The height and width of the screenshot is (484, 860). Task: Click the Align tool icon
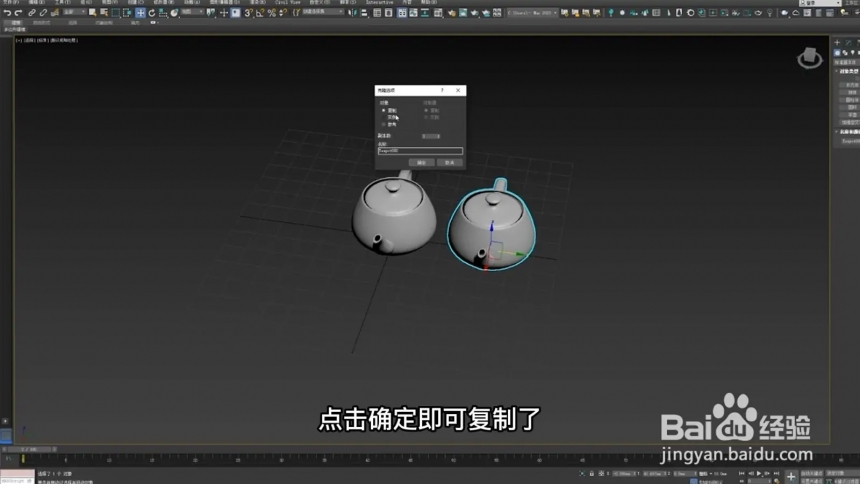364,13
